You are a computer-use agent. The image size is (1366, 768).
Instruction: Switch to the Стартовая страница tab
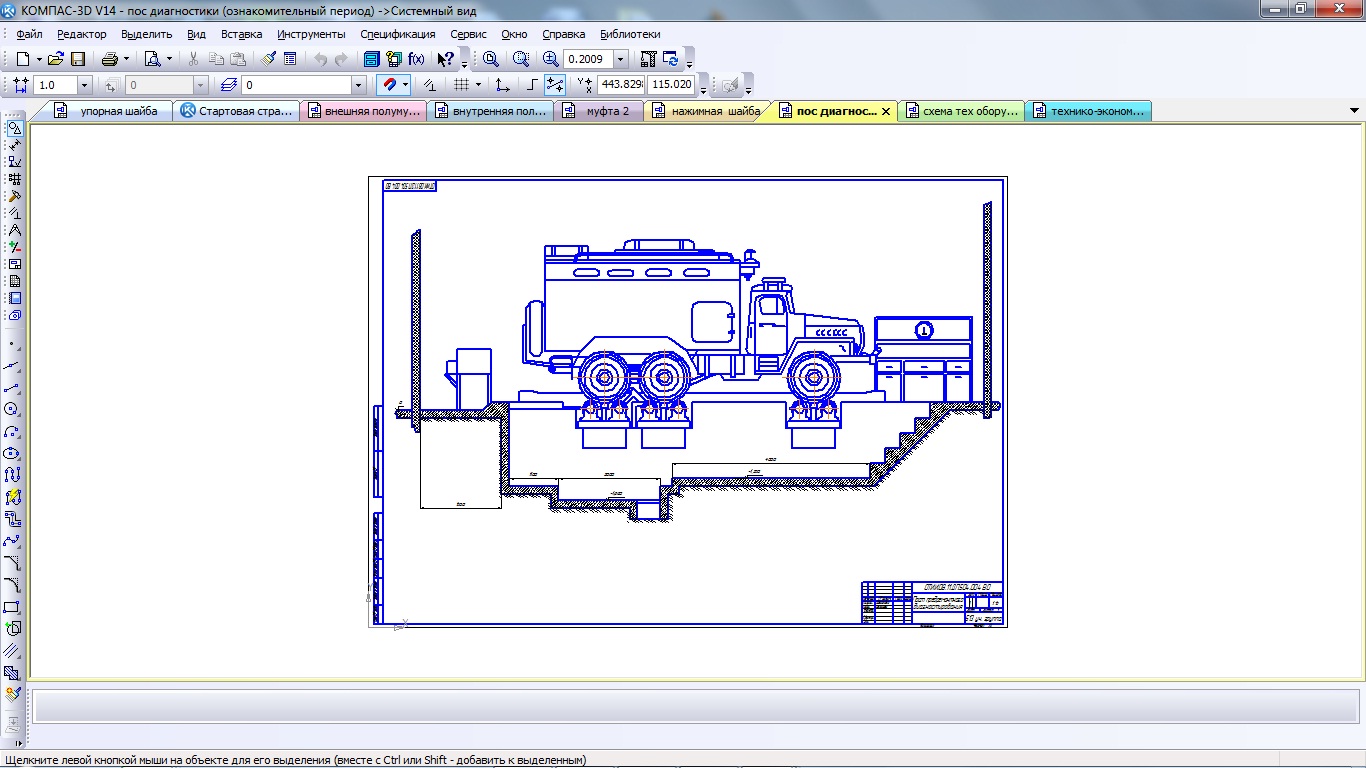pos(236,111)
